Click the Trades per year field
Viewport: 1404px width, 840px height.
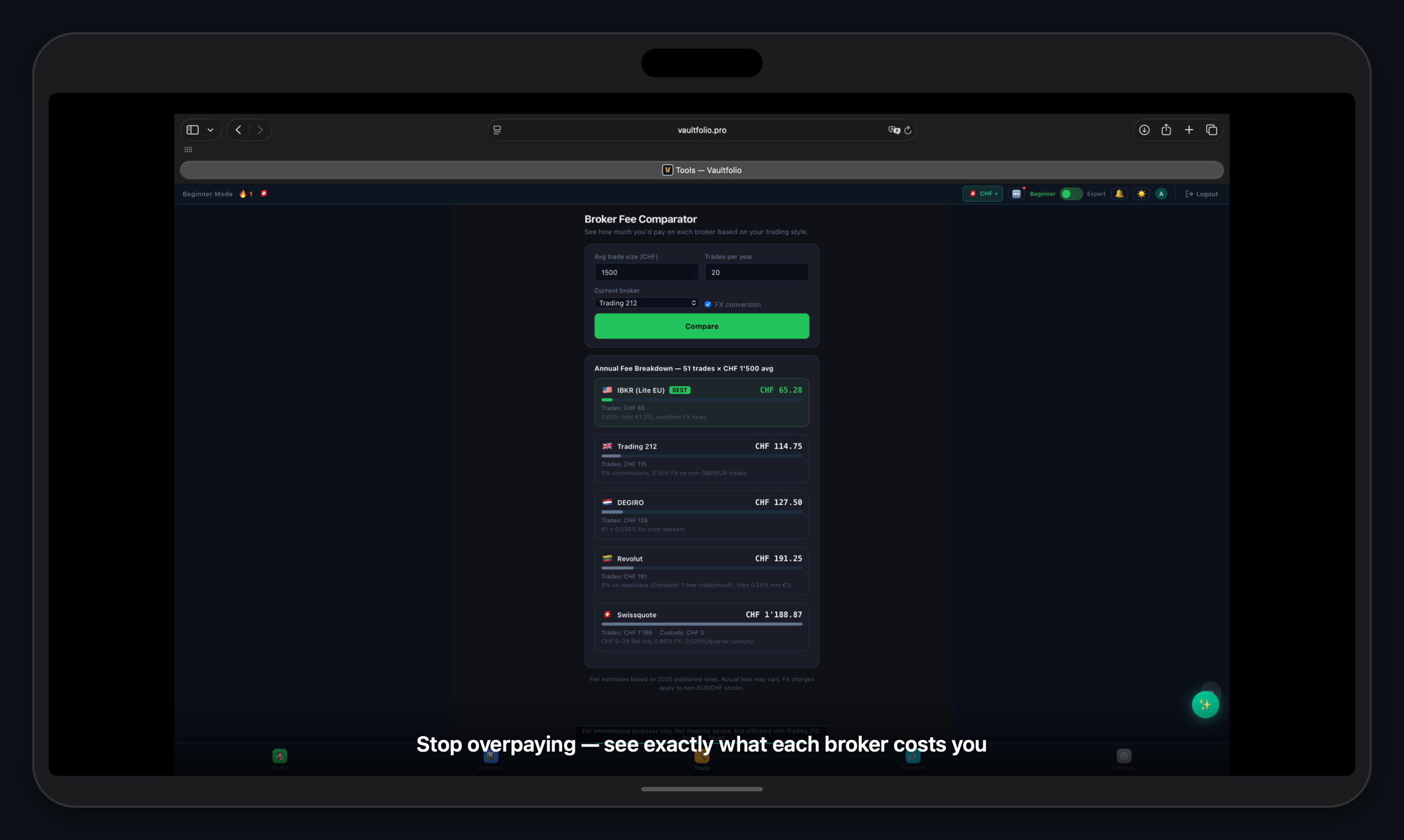(x=756, y=272)
